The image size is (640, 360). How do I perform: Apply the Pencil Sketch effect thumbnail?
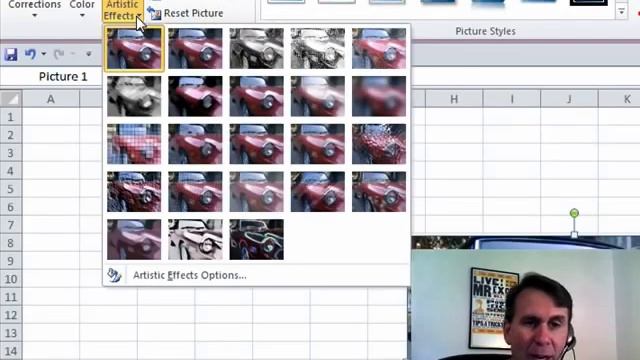click(x=318, y=48)
